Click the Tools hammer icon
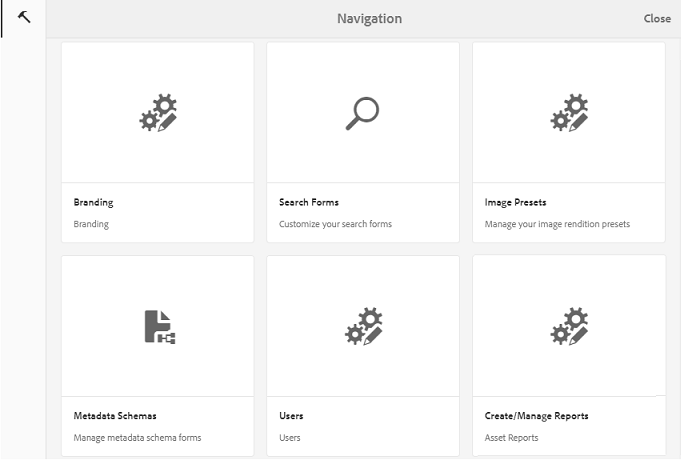The width and height of the screenshot is (681, 460). click(24, 18)
